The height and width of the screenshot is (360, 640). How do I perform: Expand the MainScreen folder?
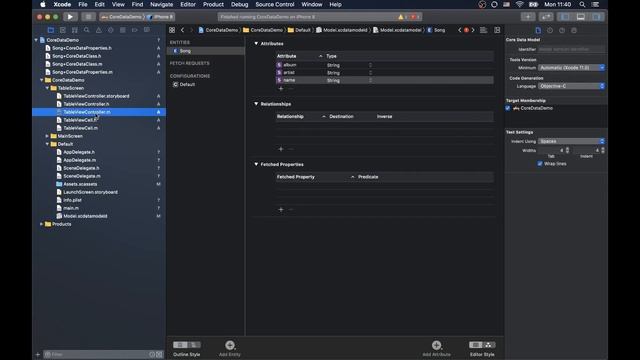click(x=47, y=136)
